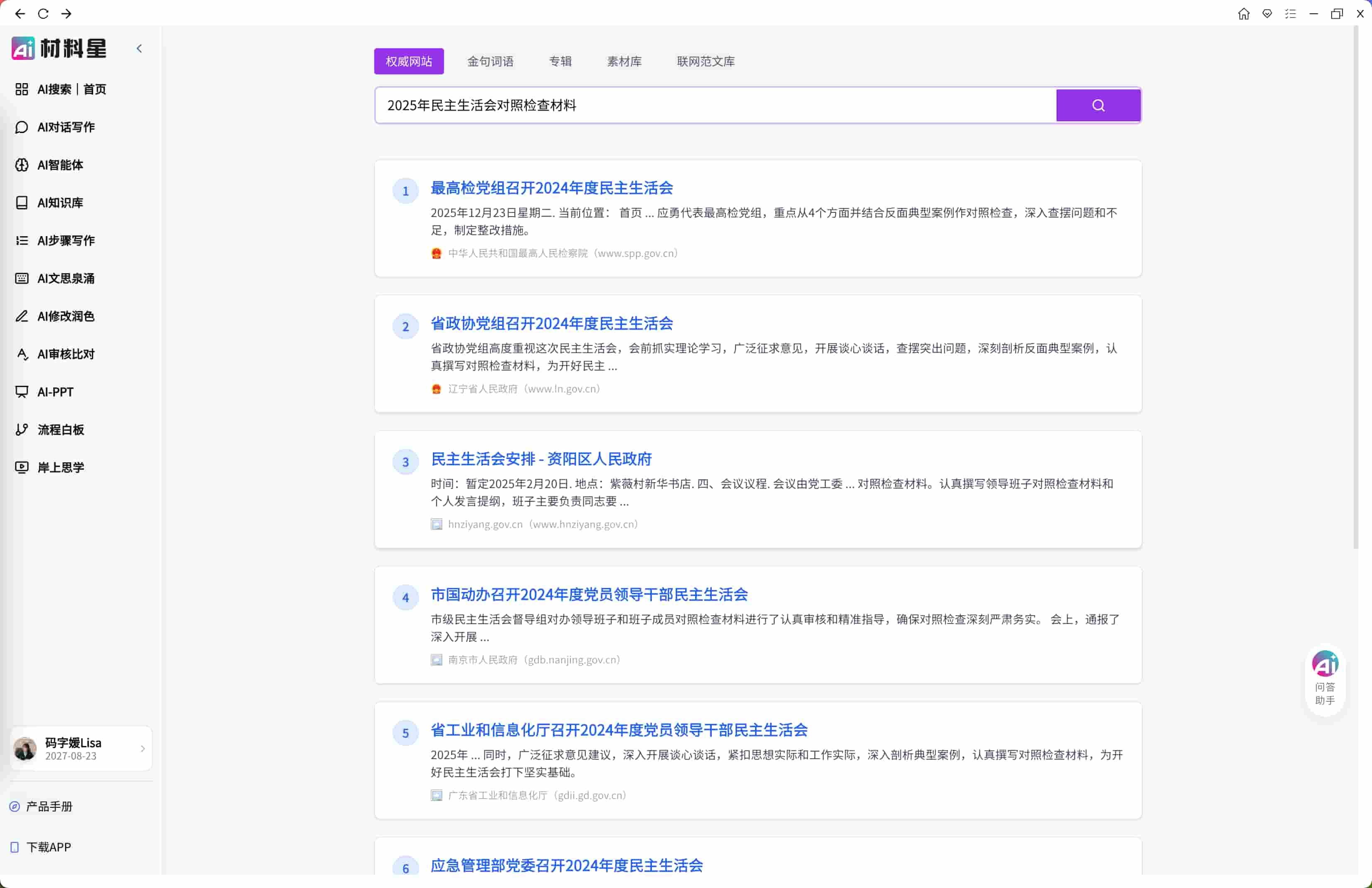Screen dimensions: 1372x888
Task: Open AI对话写作 from sidebar
Action: click(66, 127)
